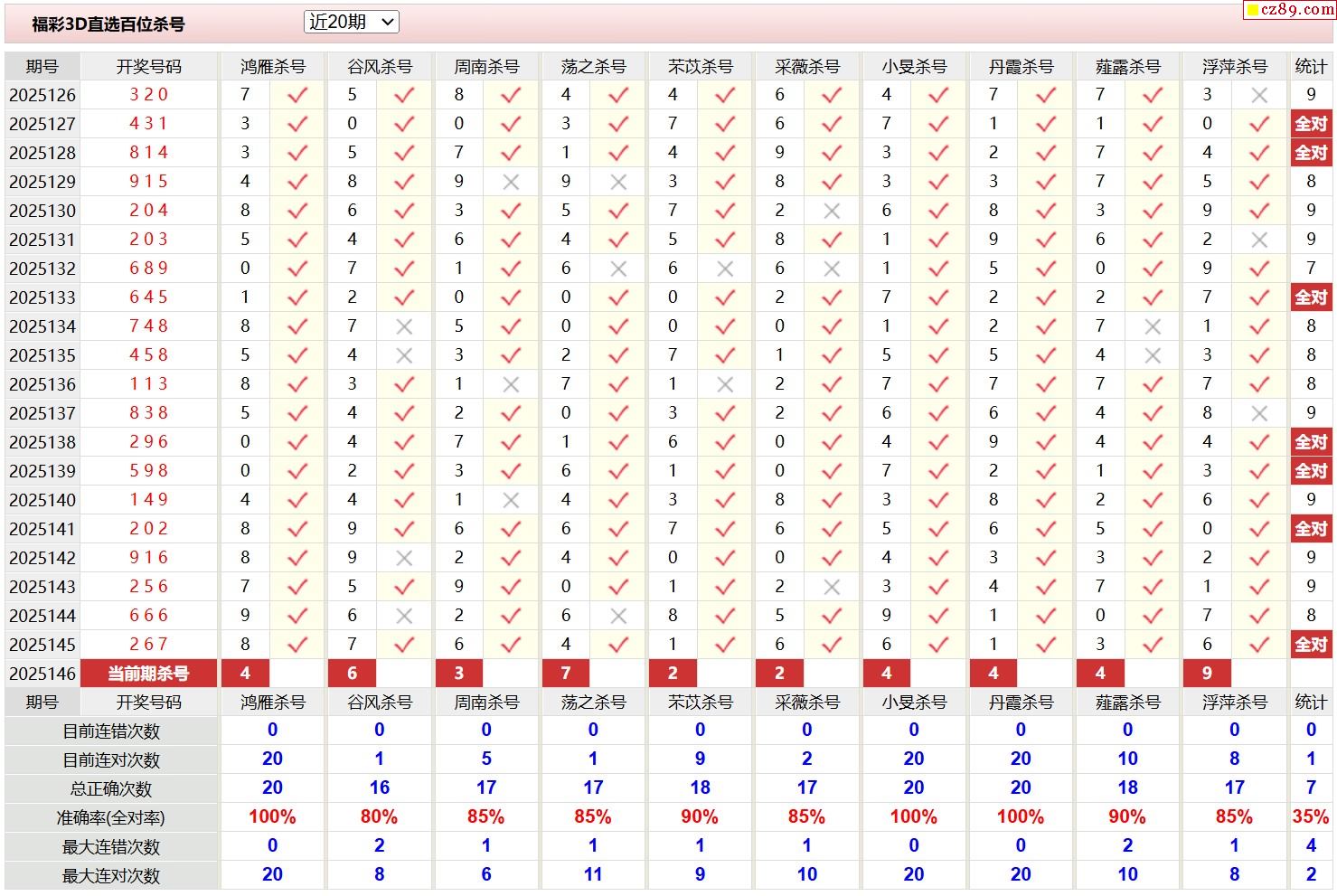The height and width of the screenshot is (896, 1337).
Task: Click the 全对 badge in row 2025139
Action: (1311, 471)
